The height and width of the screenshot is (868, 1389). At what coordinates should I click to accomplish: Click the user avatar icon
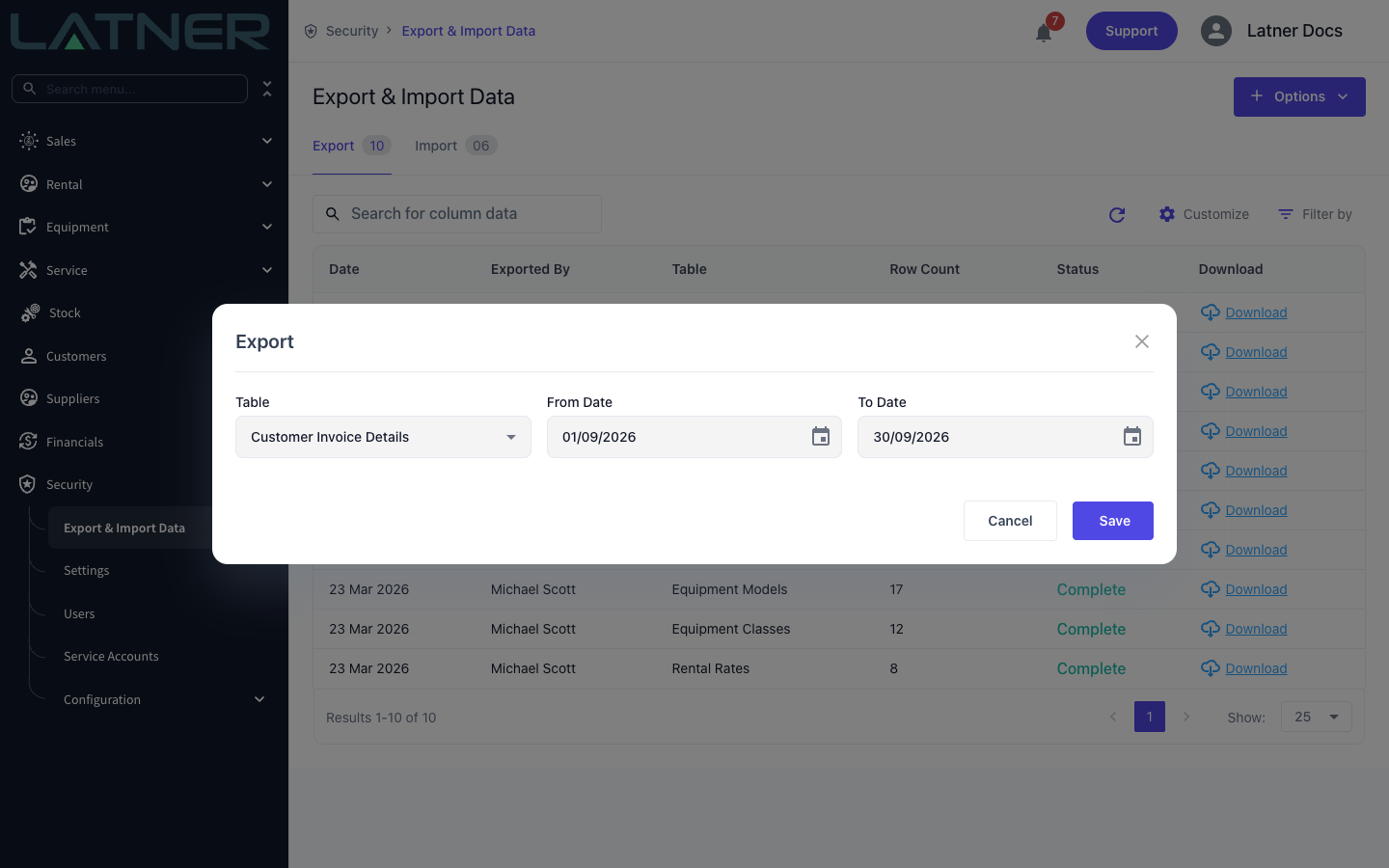pyautogui.click(x=1216, y=31)
